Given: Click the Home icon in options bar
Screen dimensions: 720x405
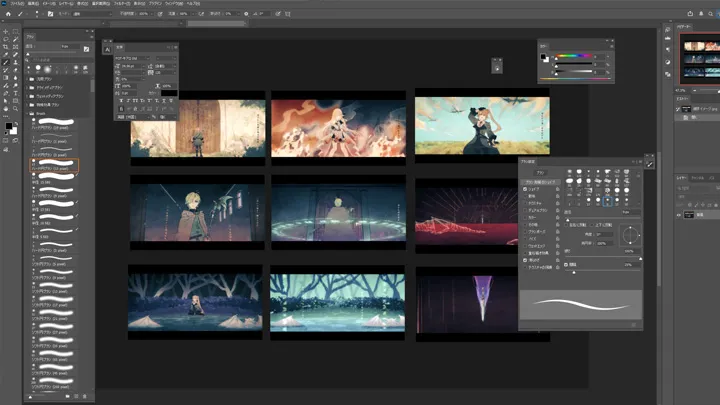Looking at the screenshot, I should [8, 14].
